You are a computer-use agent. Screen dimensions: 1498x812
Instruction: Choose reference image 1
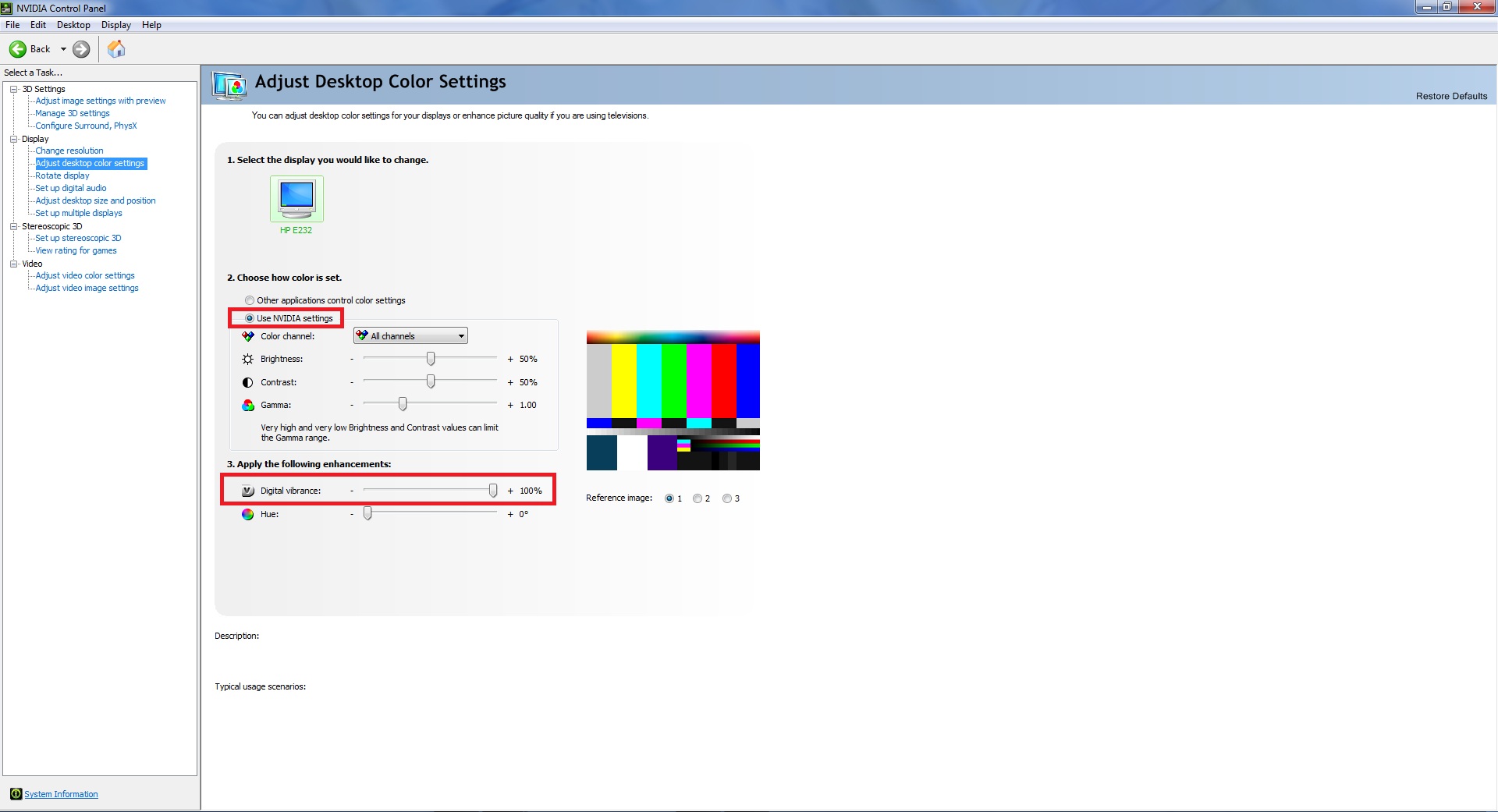coord(669,498)
